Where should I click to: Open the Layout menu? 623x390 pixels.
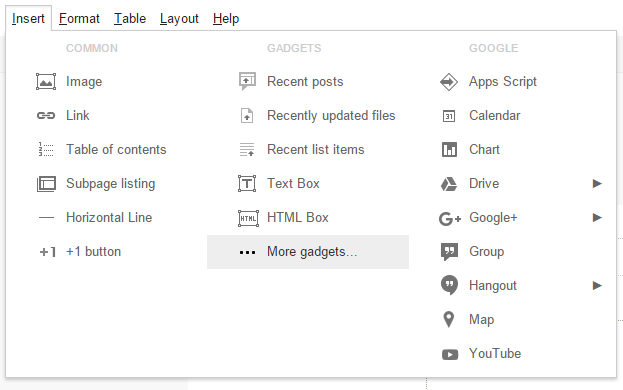[x=179, y=19]
